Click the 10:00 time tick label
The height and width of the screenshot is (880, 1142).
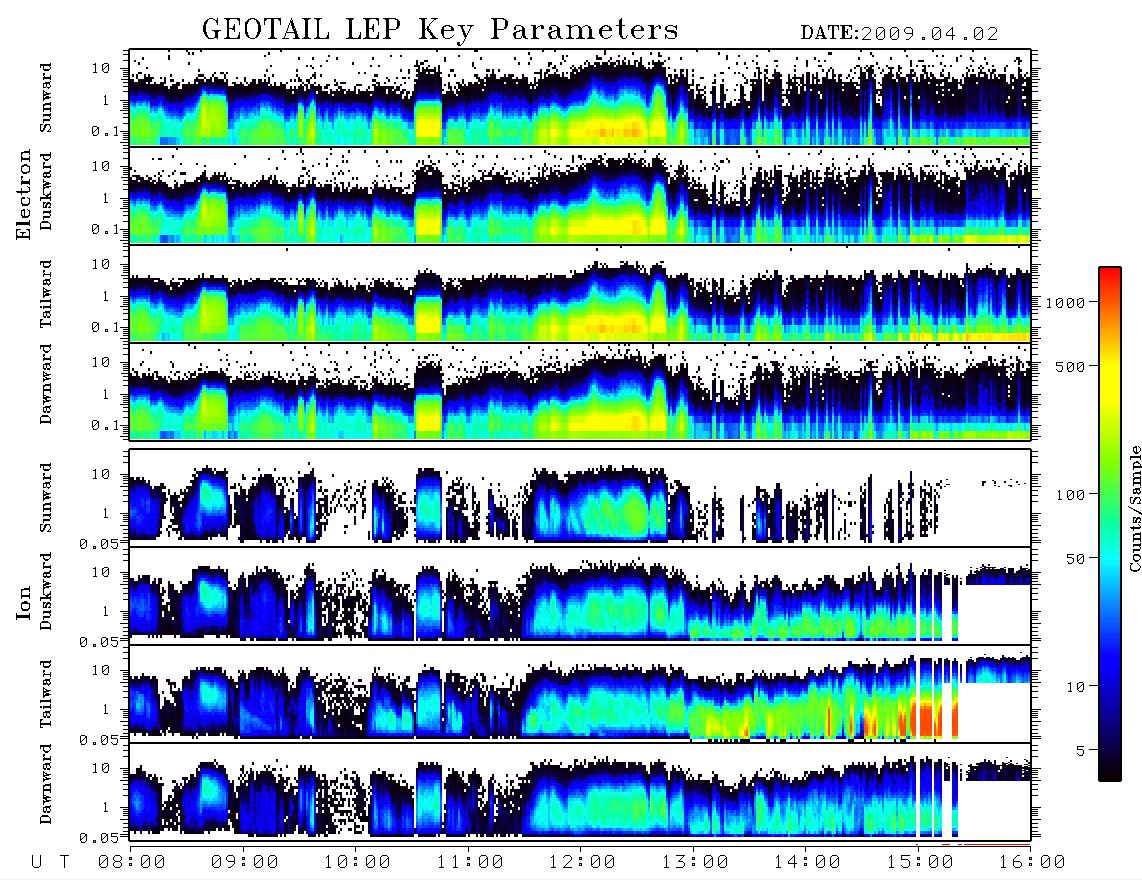[358, 862]
